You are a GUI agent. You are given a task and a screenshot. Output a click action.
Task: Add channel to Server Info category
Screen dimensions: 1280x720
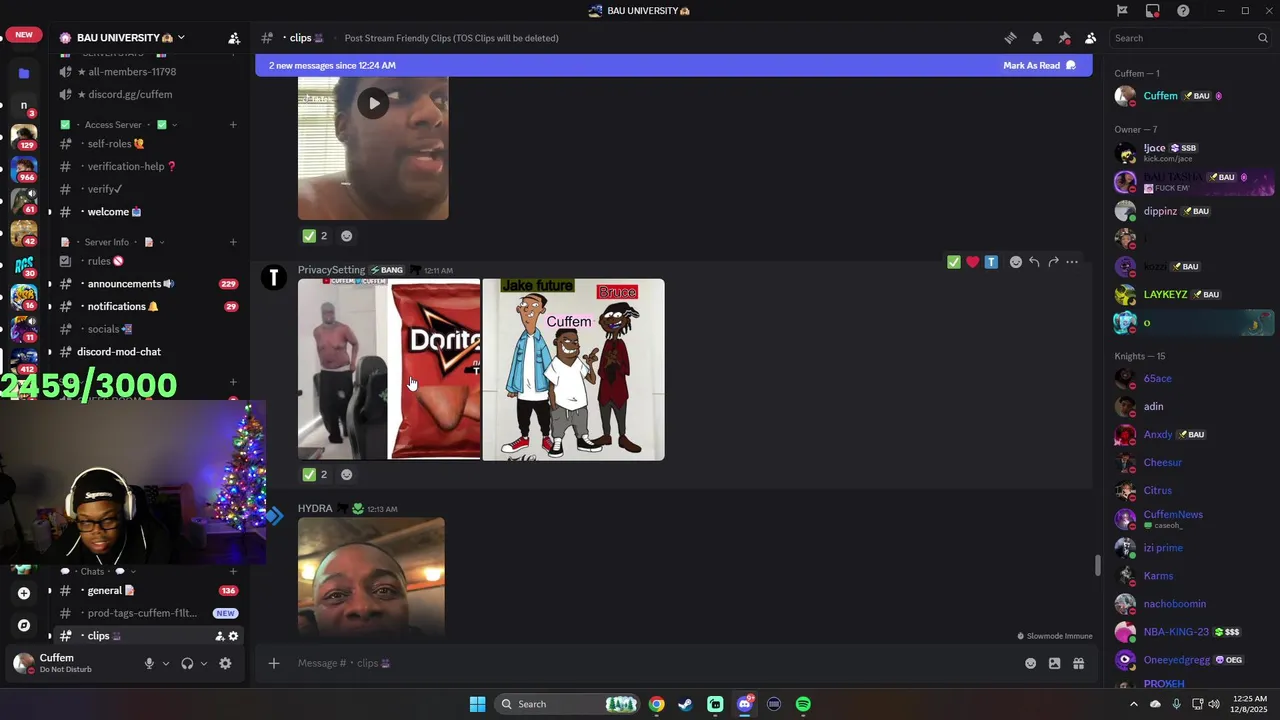click(233, 242)
